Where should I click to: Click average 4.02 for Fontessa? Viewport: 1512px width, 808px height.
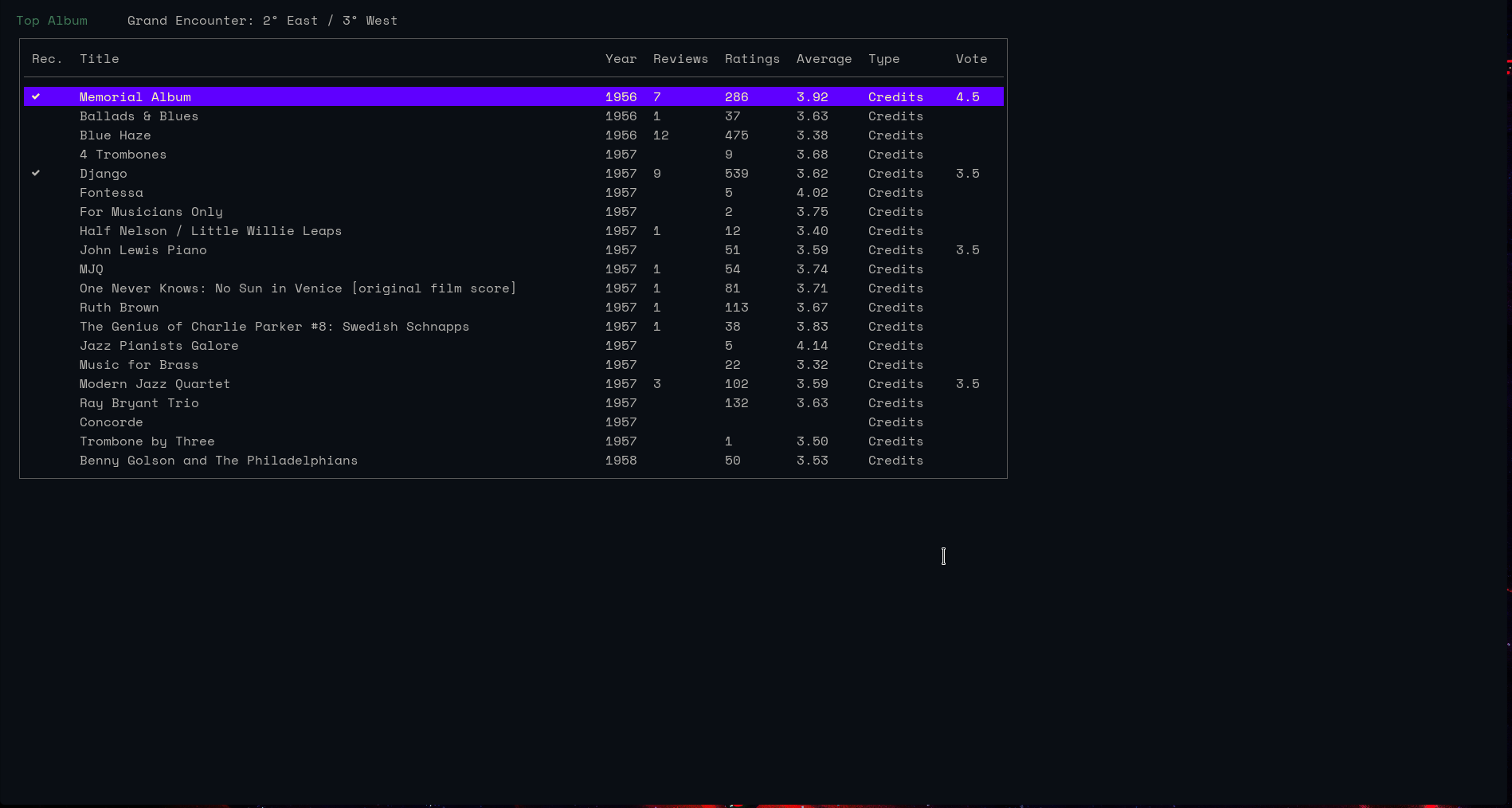point(813,193)
